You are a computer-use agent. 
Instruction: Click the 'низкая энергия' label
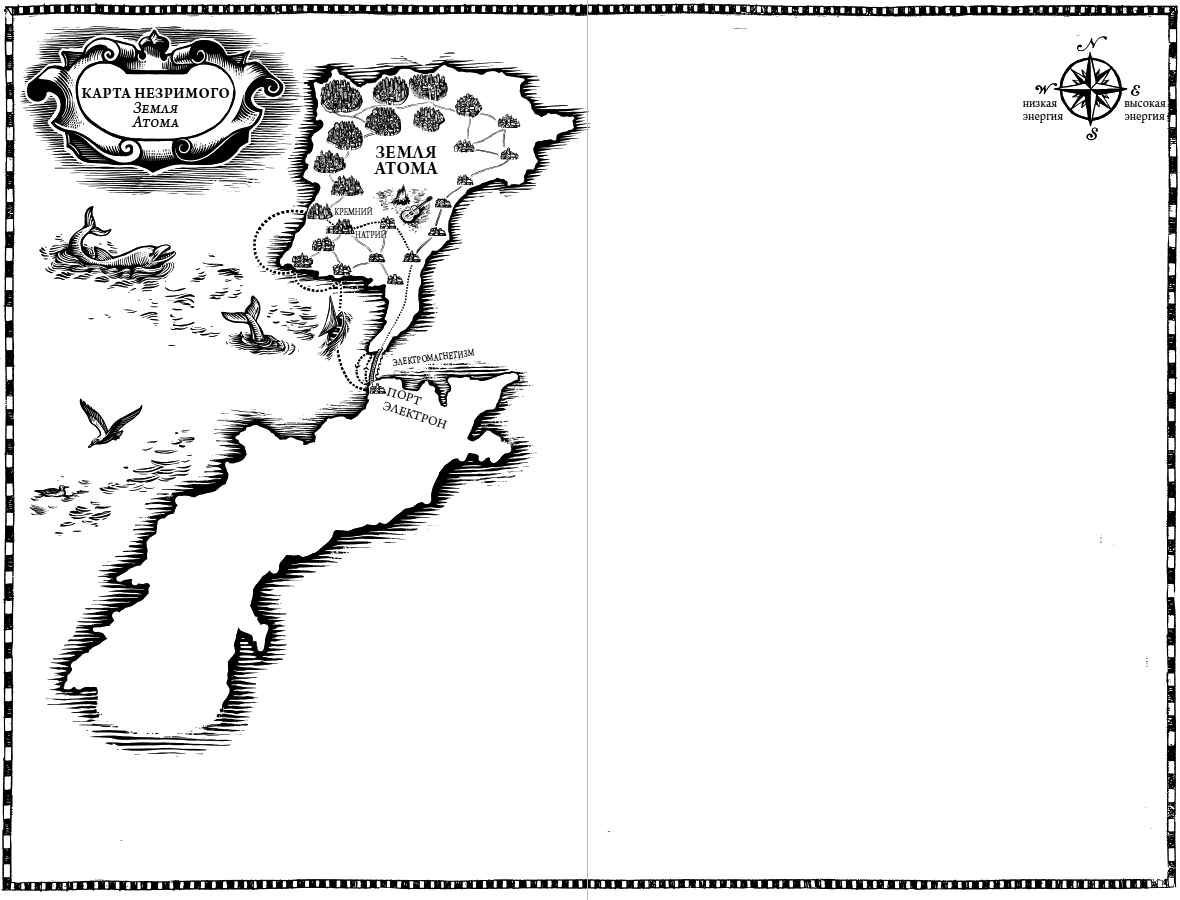click(1042, 110)
